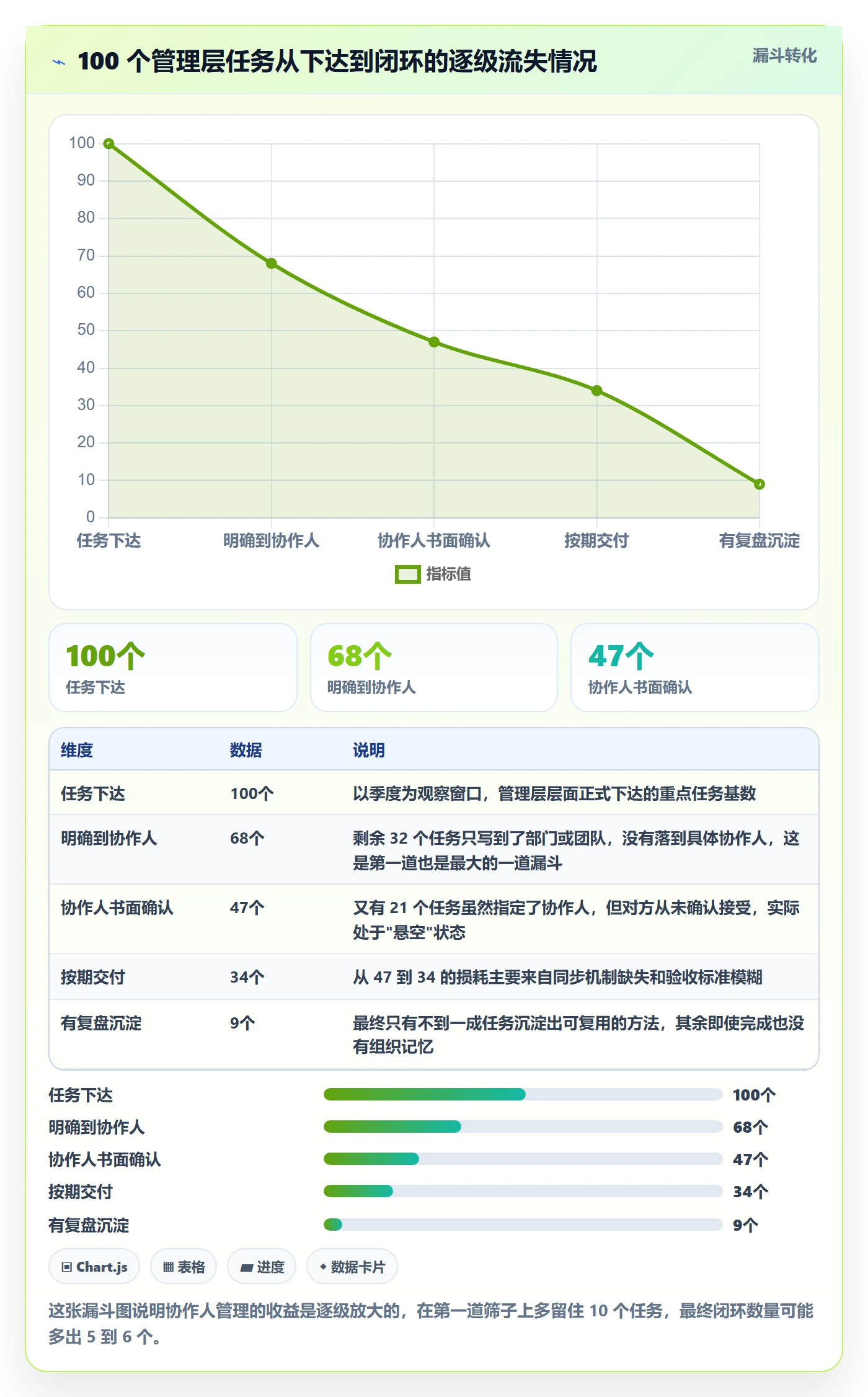This screenshot has width=868, height=1397.
Task: Select the 68个 cell in the table
Action: [x=247, y=838]
